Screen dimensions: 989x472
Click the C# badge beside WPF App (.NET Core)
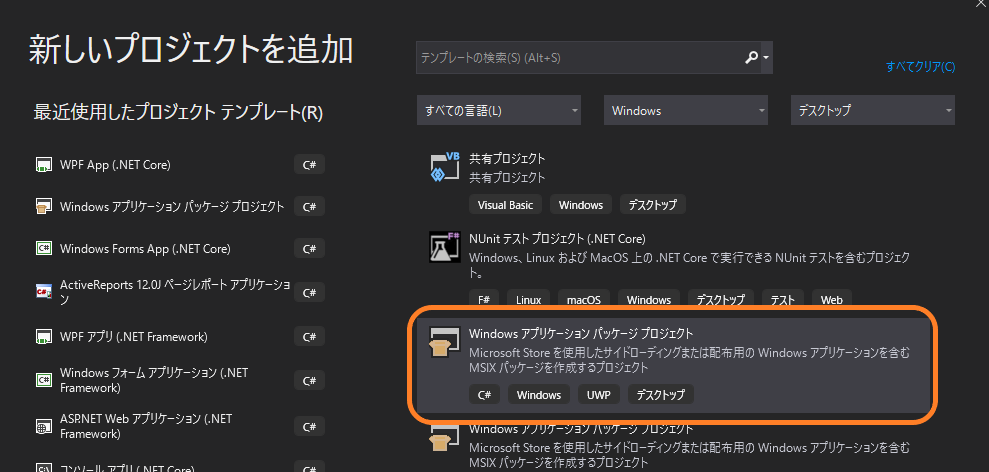click(309, 165)
